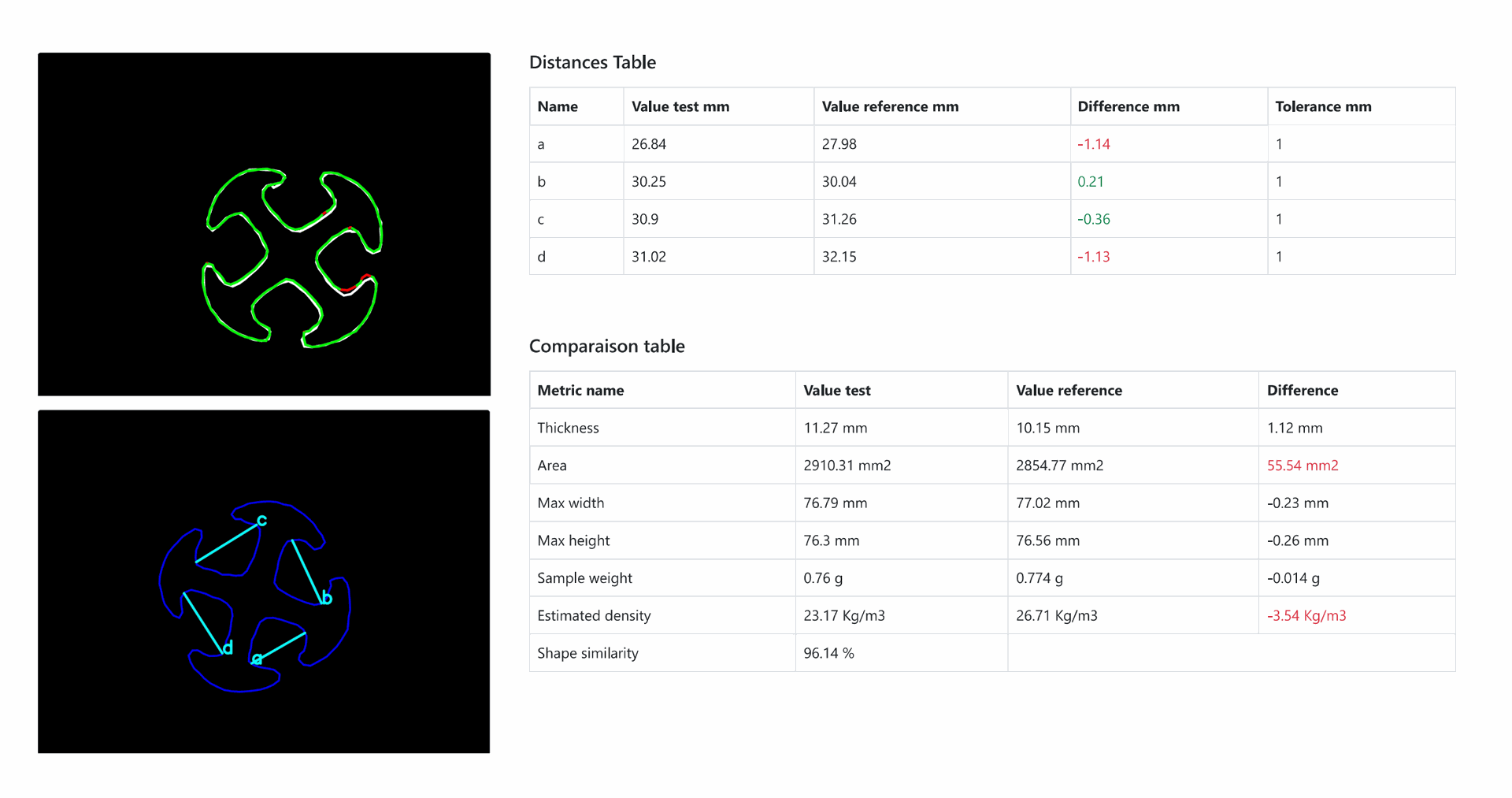Select the green difference -0.36
The width and height of the screenshot is (1512, 798).
tap(1094, 219)
